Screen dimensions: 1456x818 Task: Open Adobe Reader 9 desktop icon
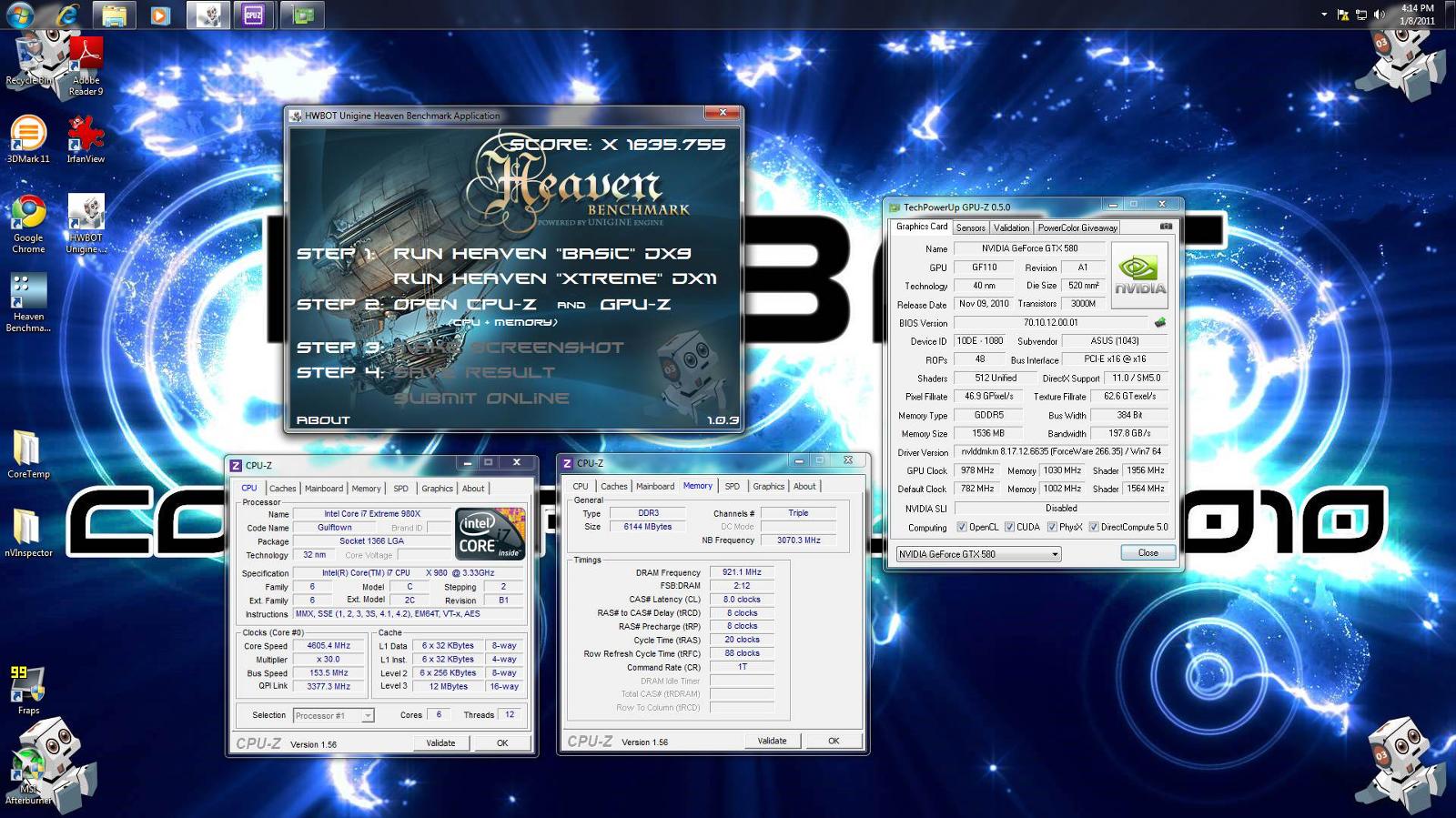coord(86,66)
